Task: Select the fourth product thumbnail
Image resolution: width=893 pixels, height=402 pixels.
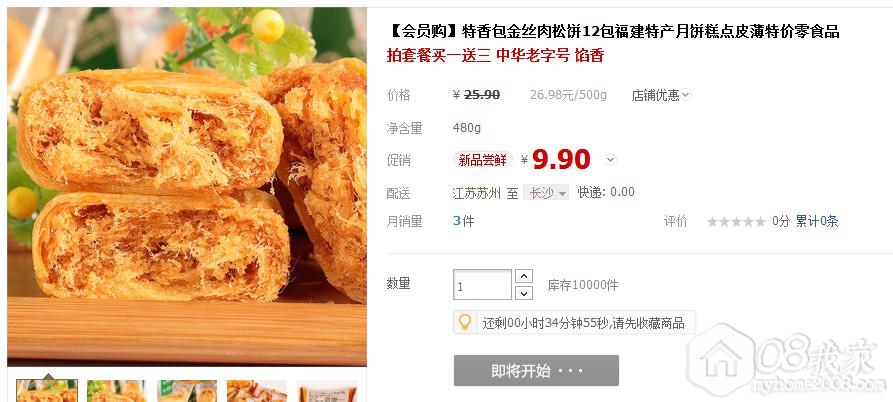Action: tap(257, 391)
